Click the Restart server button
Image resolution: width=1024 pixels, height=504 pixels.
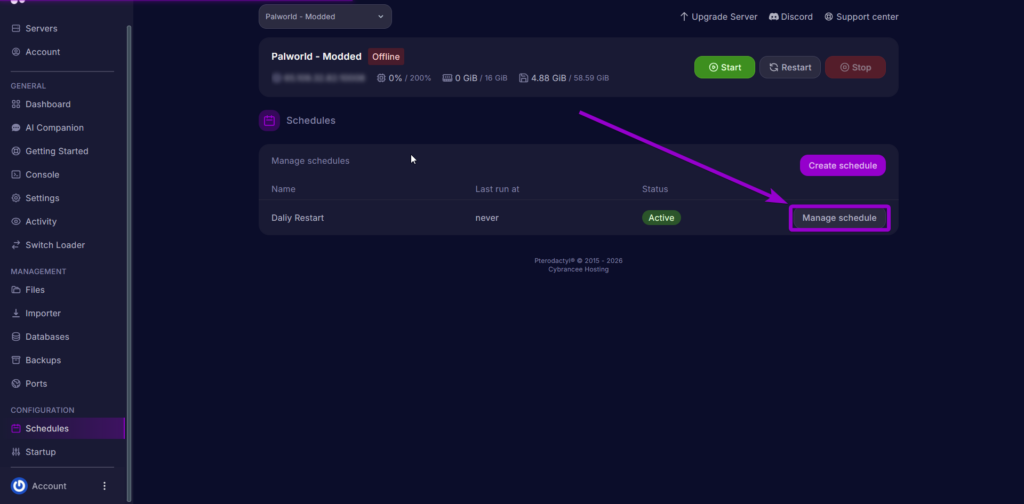click(789, 67)
